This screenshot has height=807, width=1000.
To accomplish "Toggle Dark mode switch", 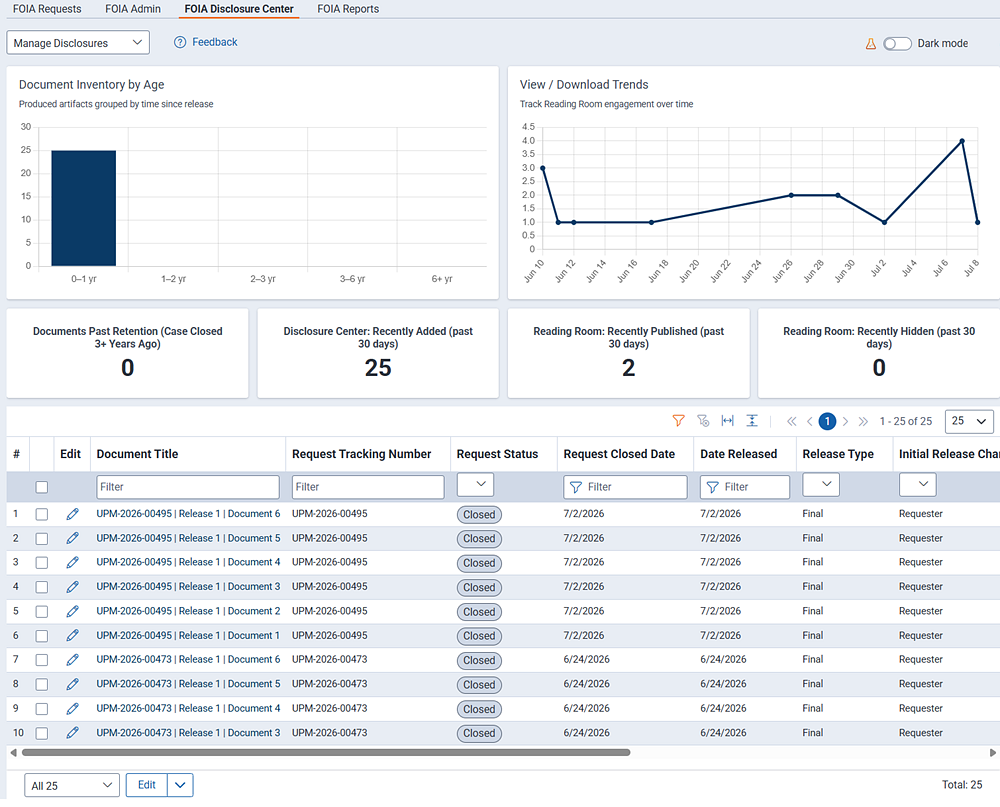I will pos(897,43).
